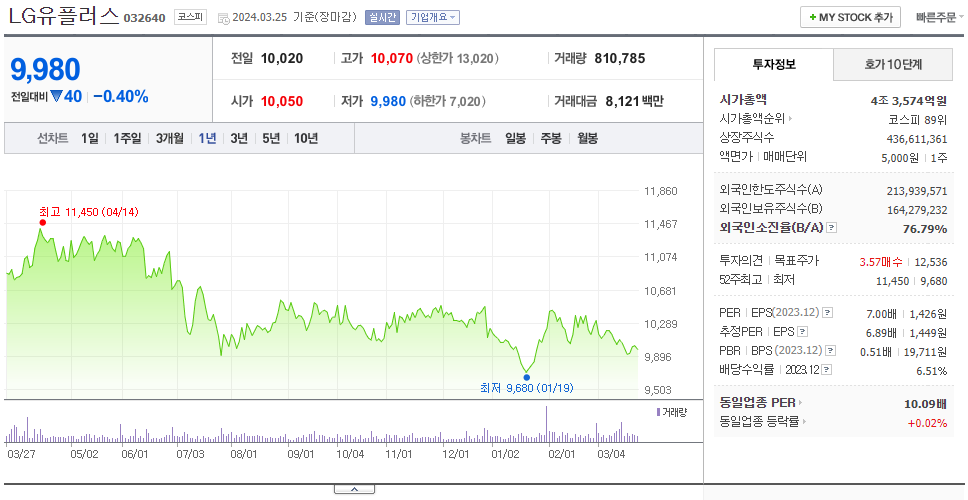
Task: Click the 외국인소진율 76.79% value
Action: [x=925, y=228]
